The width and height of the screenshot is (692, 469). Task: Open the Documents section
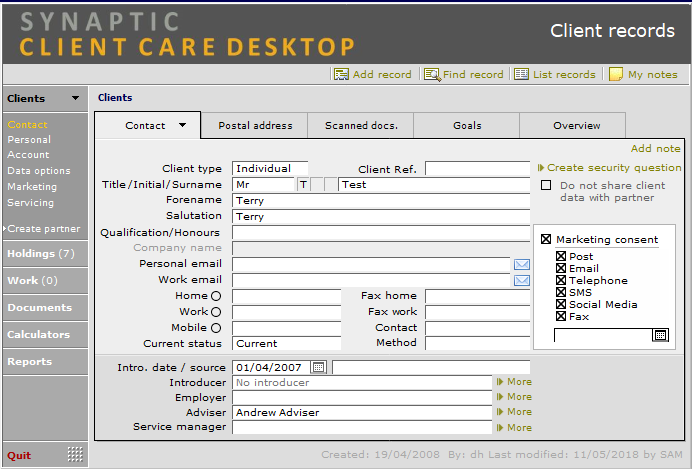coord(45,308)
